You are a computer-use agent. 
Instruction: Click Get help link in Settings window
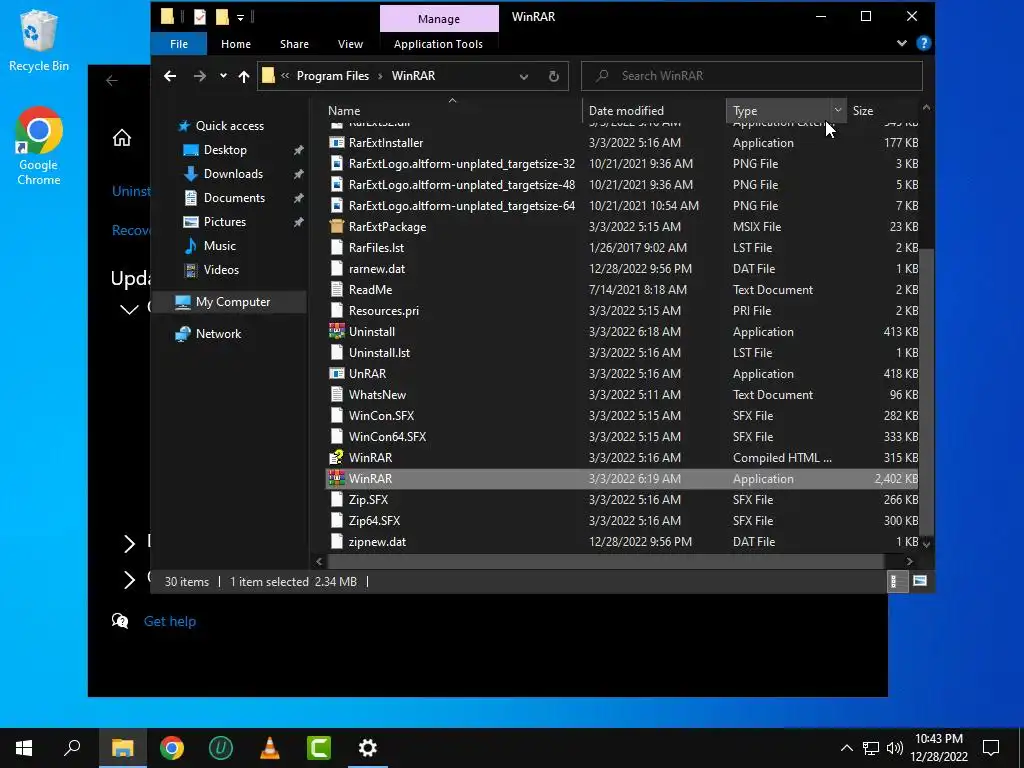coord(170,621)
